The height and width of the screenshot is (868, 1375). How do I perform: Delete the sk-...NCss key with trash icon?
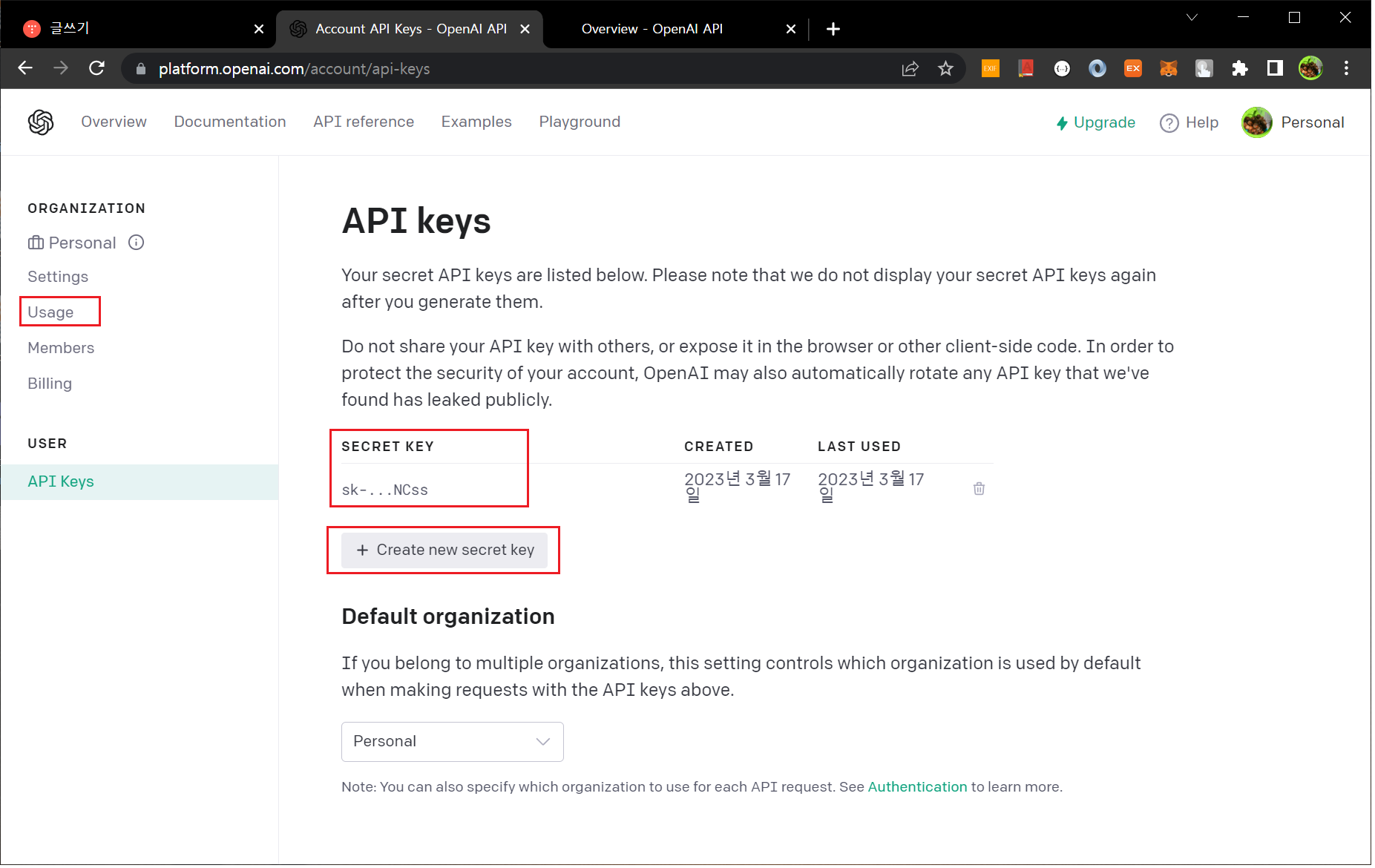(x=979, y=488)
